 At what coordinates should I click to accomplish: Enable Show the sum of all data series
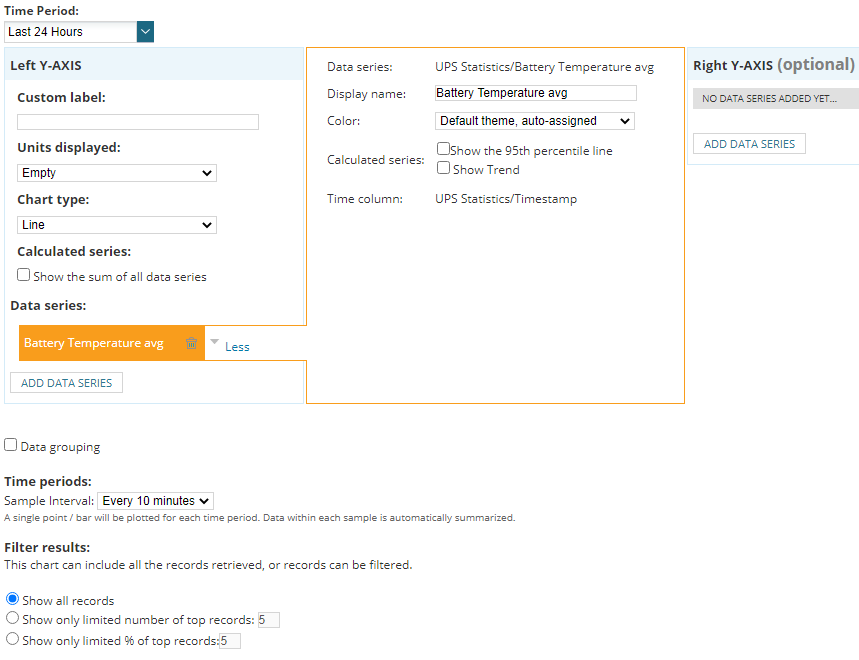click(24, 274)
